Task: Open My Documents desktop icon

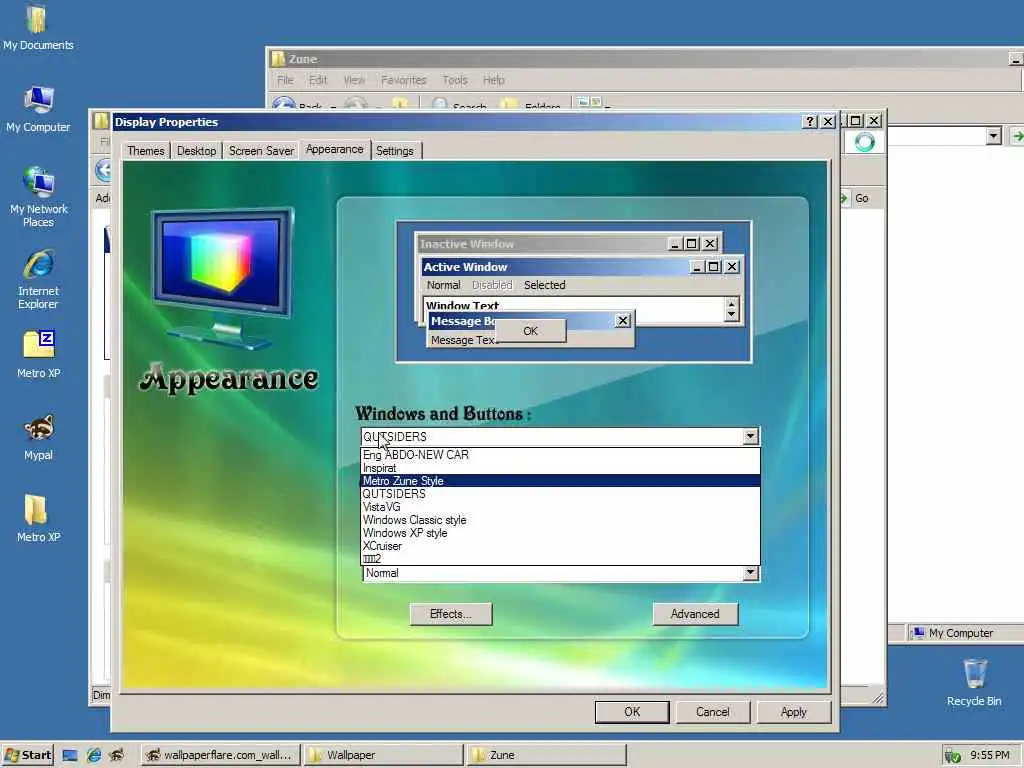Action: tap(37, 27)
